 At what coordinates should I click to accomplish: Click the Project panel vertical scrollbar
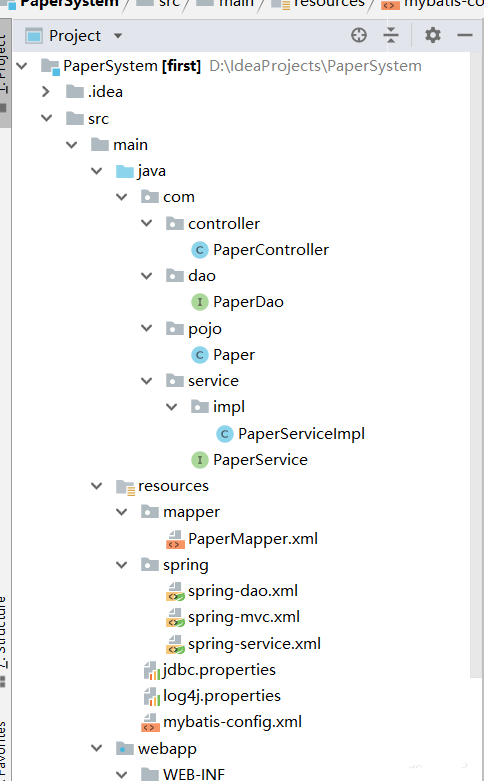(x=477, y=364)
